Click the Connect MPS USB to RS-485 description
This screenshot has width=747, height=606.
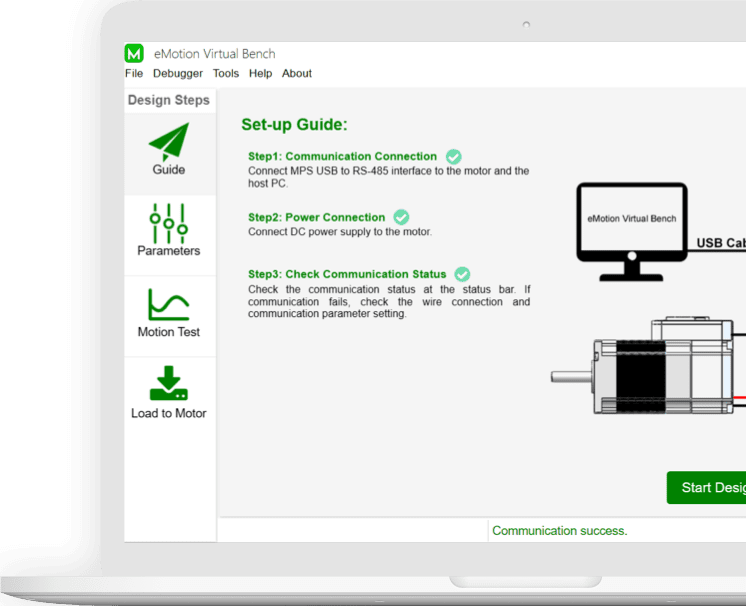click(388, 177)
